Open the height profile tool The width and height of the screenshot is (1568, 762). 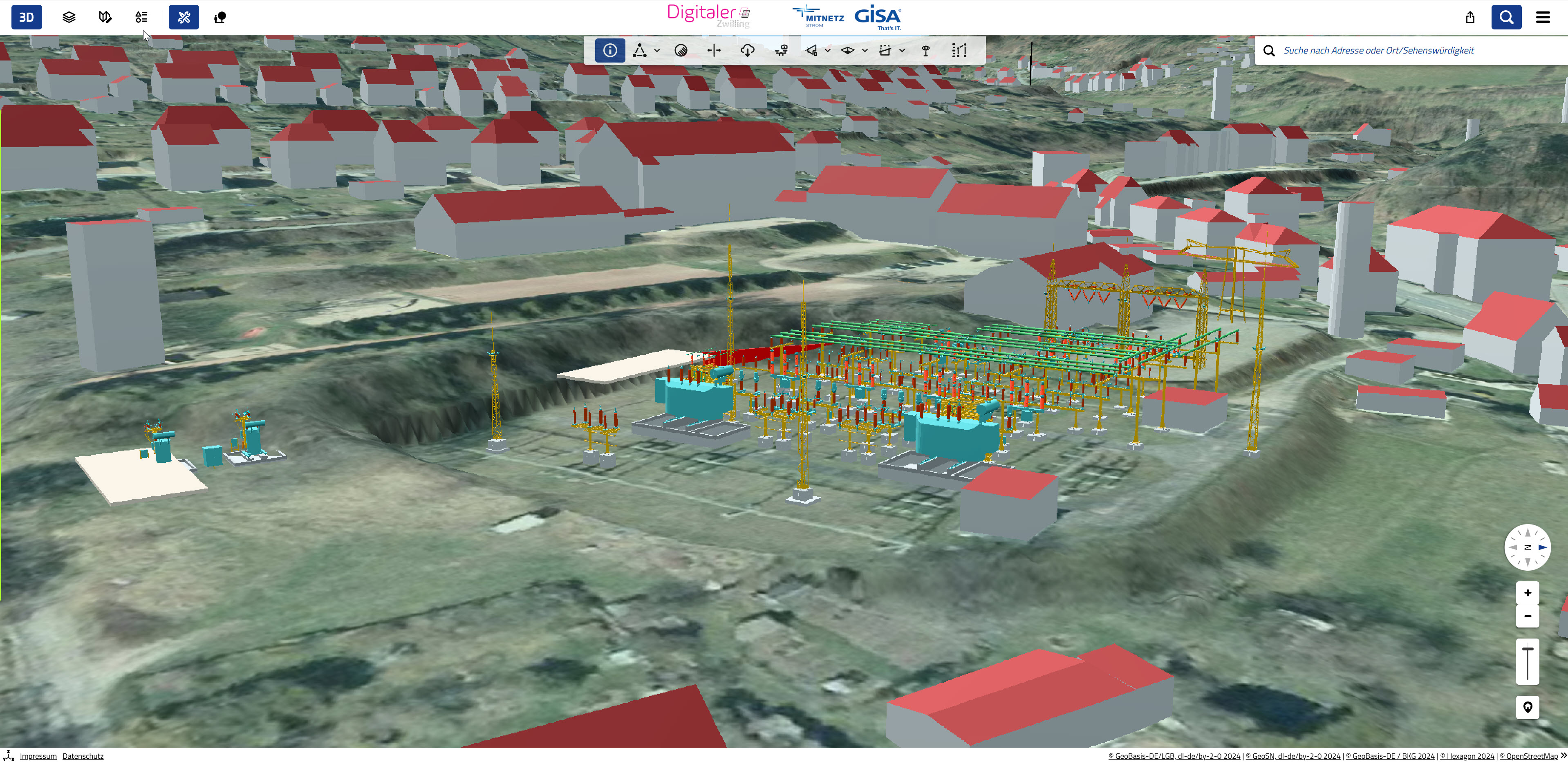click(x=959, y=51)
